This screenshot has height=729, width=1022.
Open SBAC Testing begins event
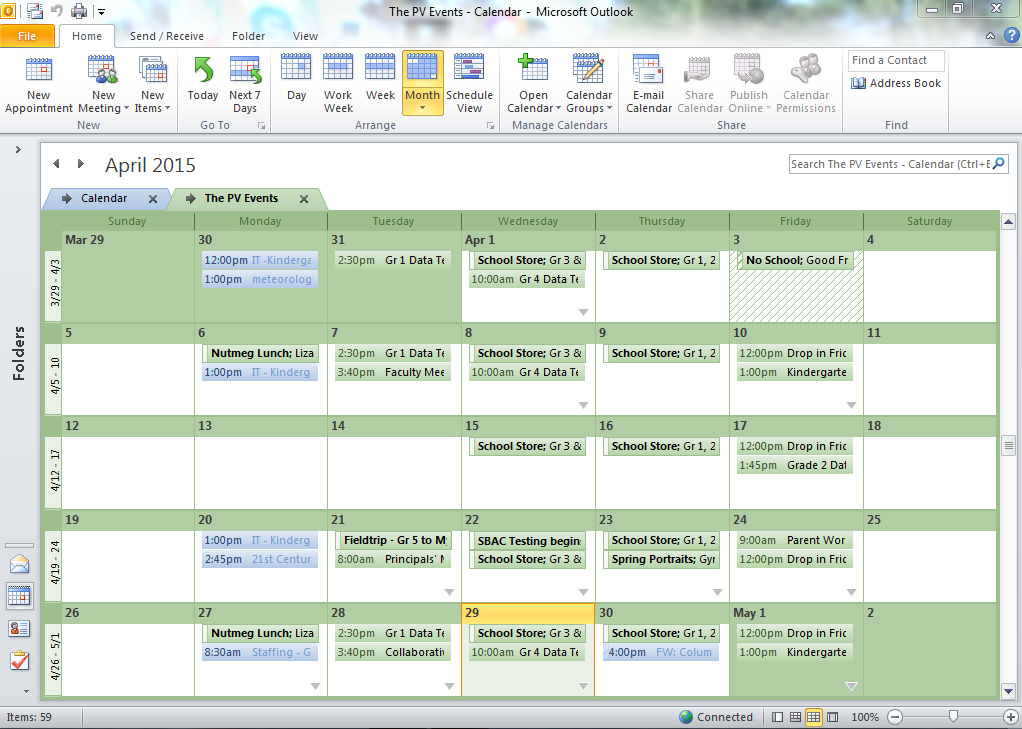[x=527, y=541]
